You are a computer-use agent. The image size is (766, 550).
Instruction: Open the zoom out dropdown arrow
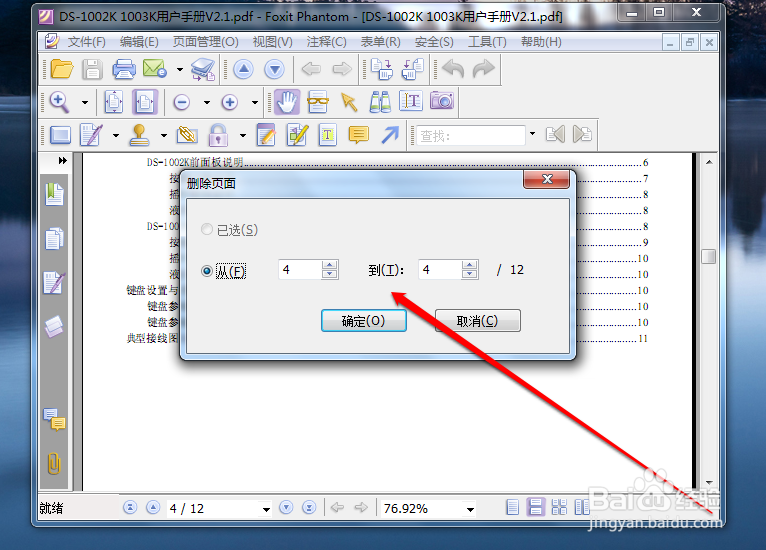click(x=207, y=103)
